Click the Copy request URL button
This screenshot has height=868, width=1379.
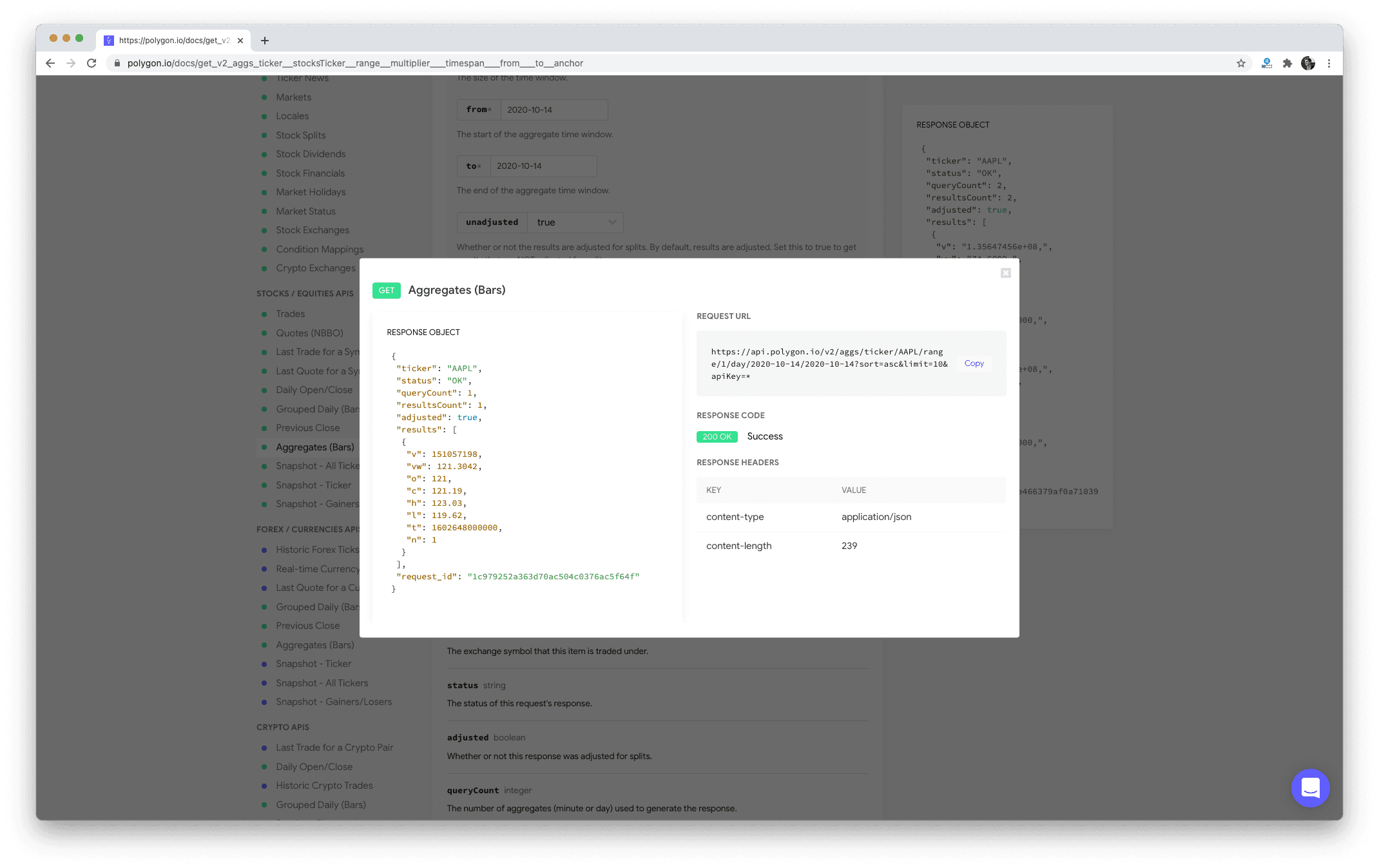point(974,363)
